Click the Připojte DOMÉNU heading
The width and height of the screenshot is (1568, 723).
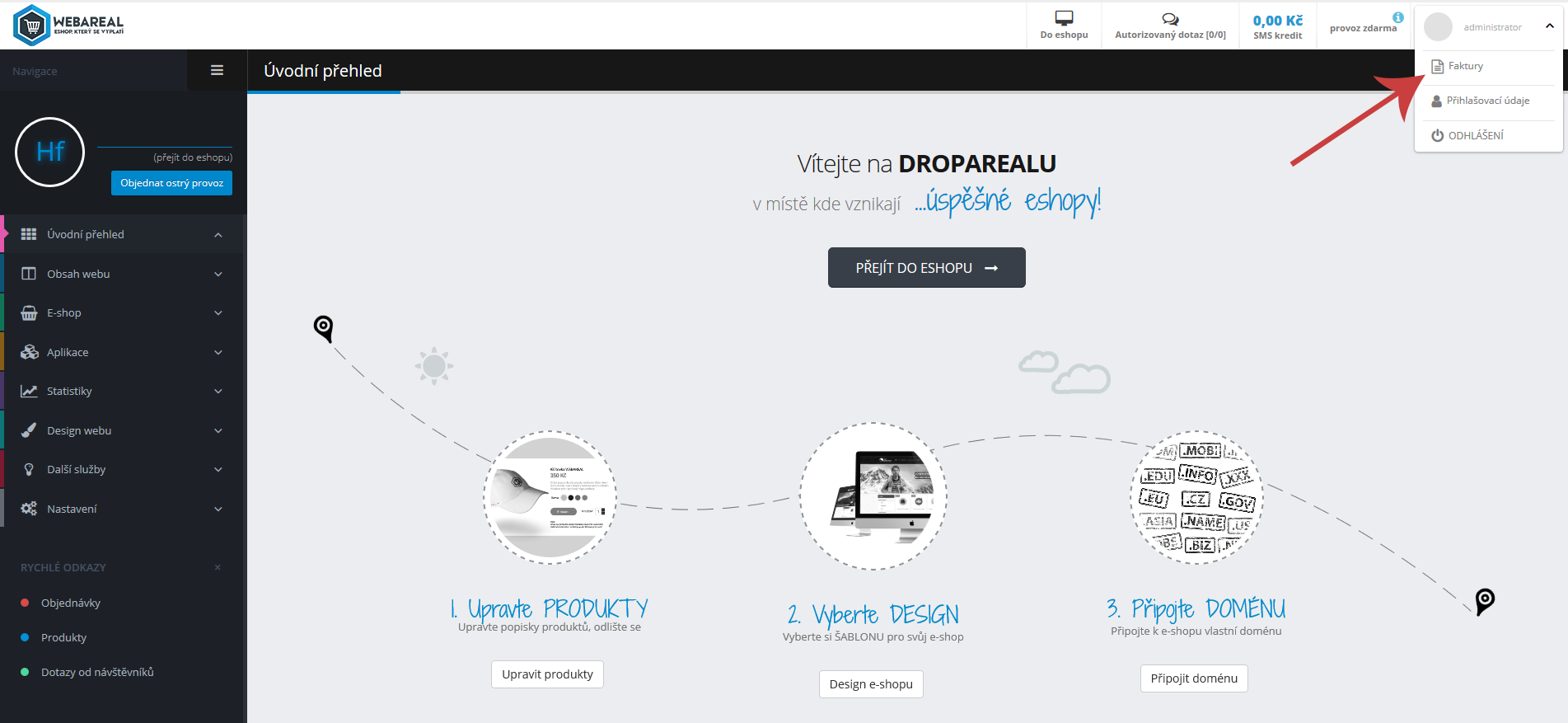(1196, 609)
